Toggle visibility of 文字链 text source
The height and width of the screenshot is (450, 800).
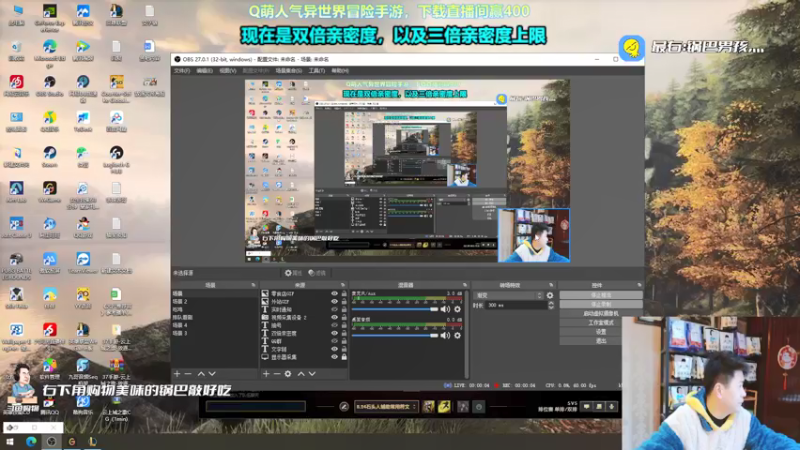click(x=334, y=349)
